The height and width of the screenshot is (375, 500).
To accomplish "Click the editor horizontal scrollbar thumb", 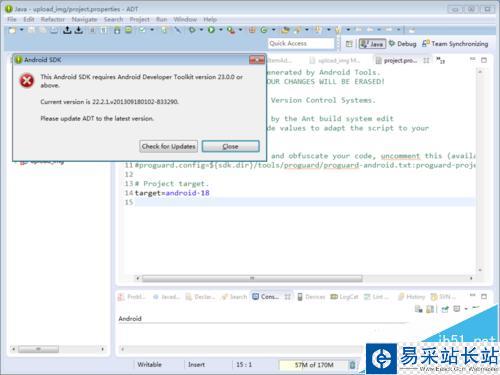I will pos(252,278).
